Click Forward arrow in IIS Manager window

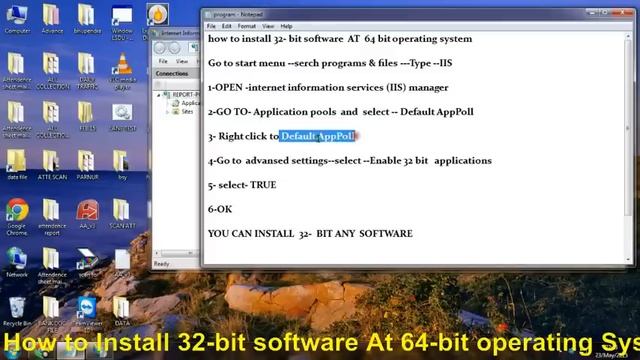(174, 48)
